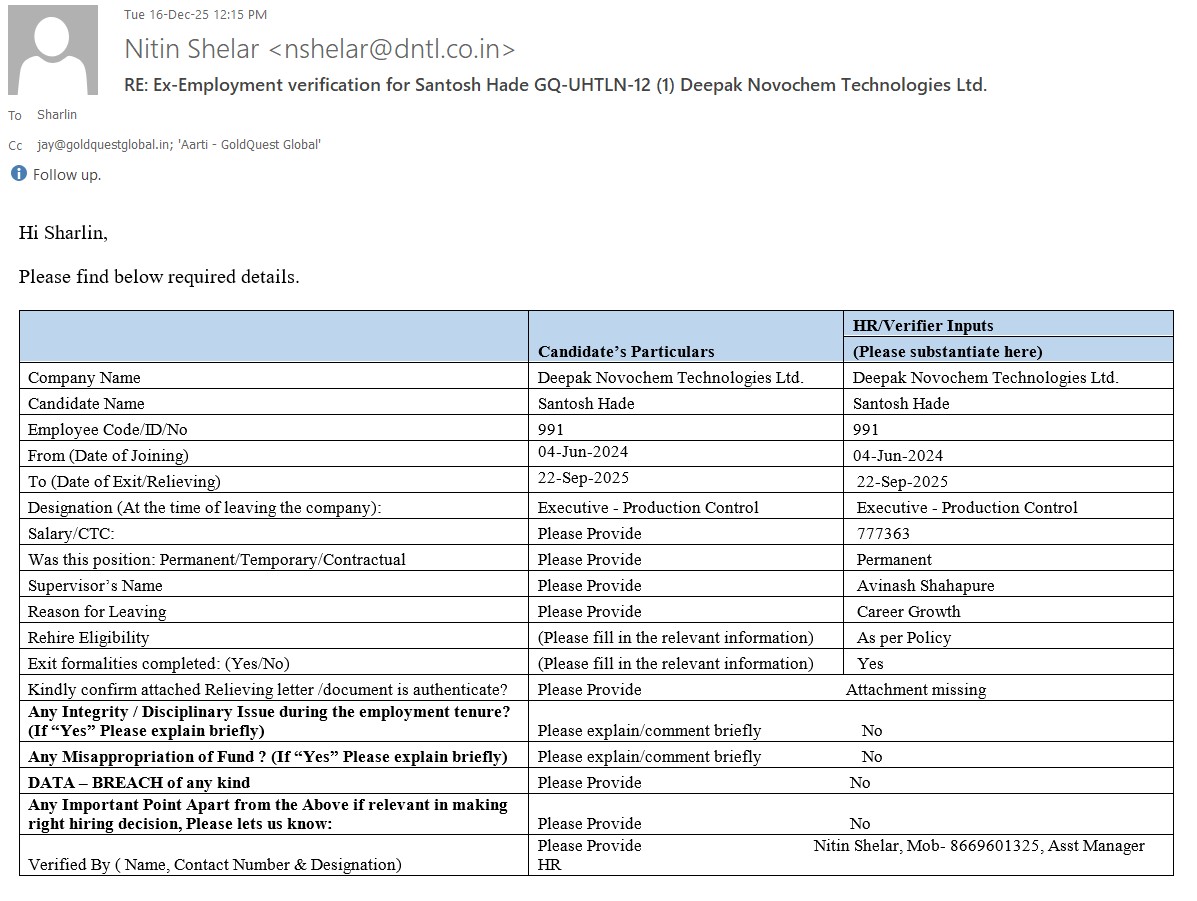Click the email subject line
Image resolution: width=1197 pixels, height=901 pixels.
click(556, 85)
